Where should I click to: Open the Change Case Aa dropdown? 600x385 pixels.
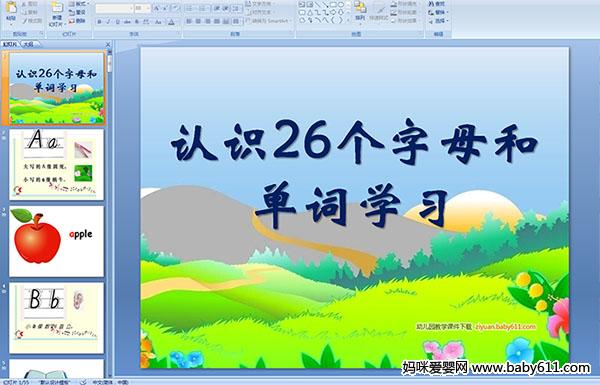158,22
